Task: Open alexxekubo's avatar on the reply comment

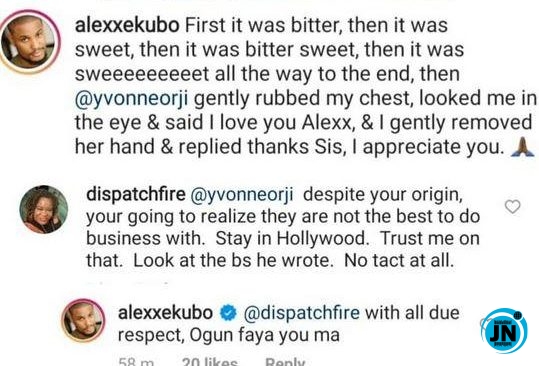Action: click(x=83, y=320)
